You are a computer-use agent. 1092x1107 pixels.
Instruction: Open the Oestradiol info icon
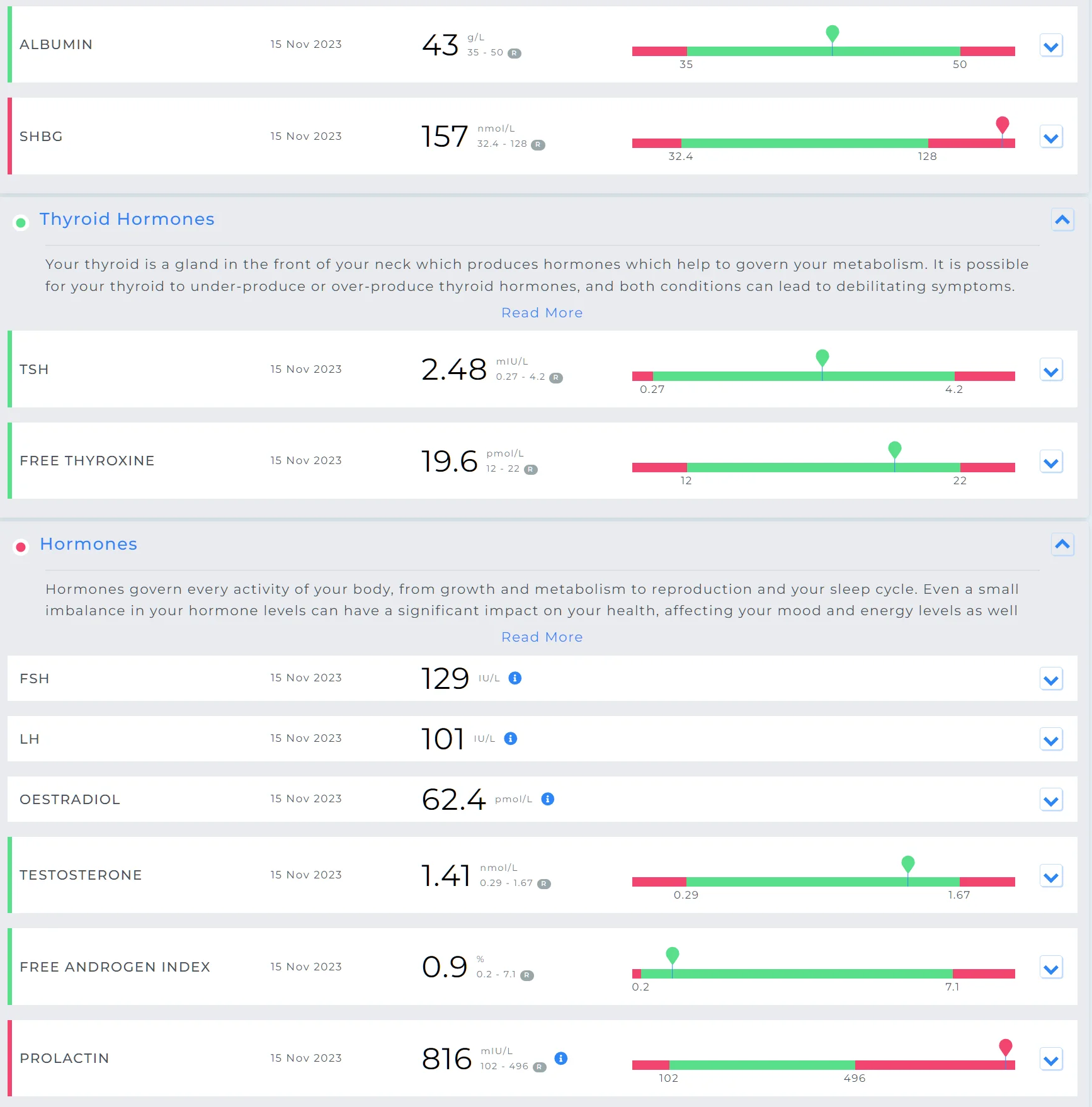click(x=548, y=799)
